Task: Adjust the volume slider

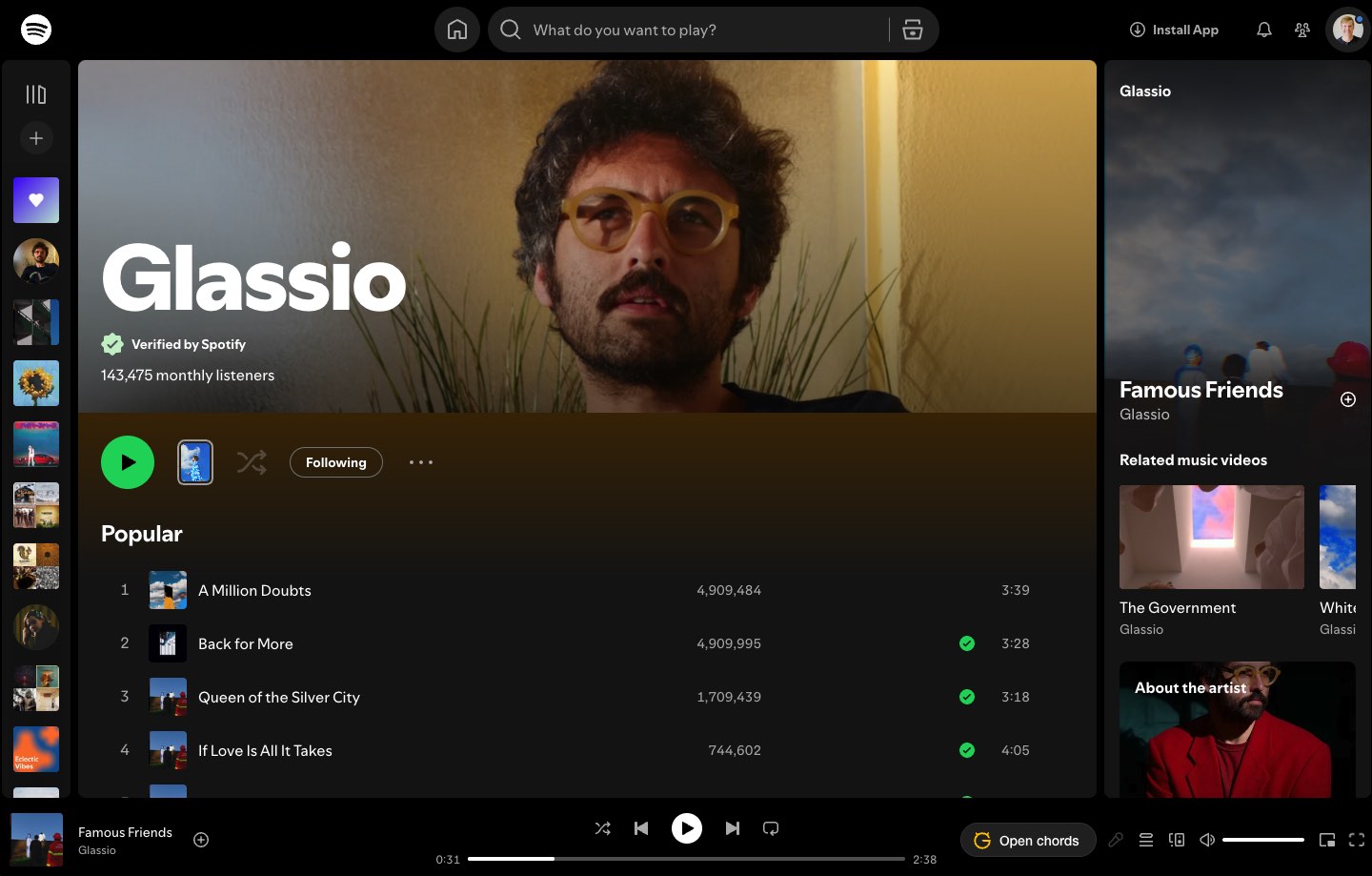Action: coord(1263,840)
